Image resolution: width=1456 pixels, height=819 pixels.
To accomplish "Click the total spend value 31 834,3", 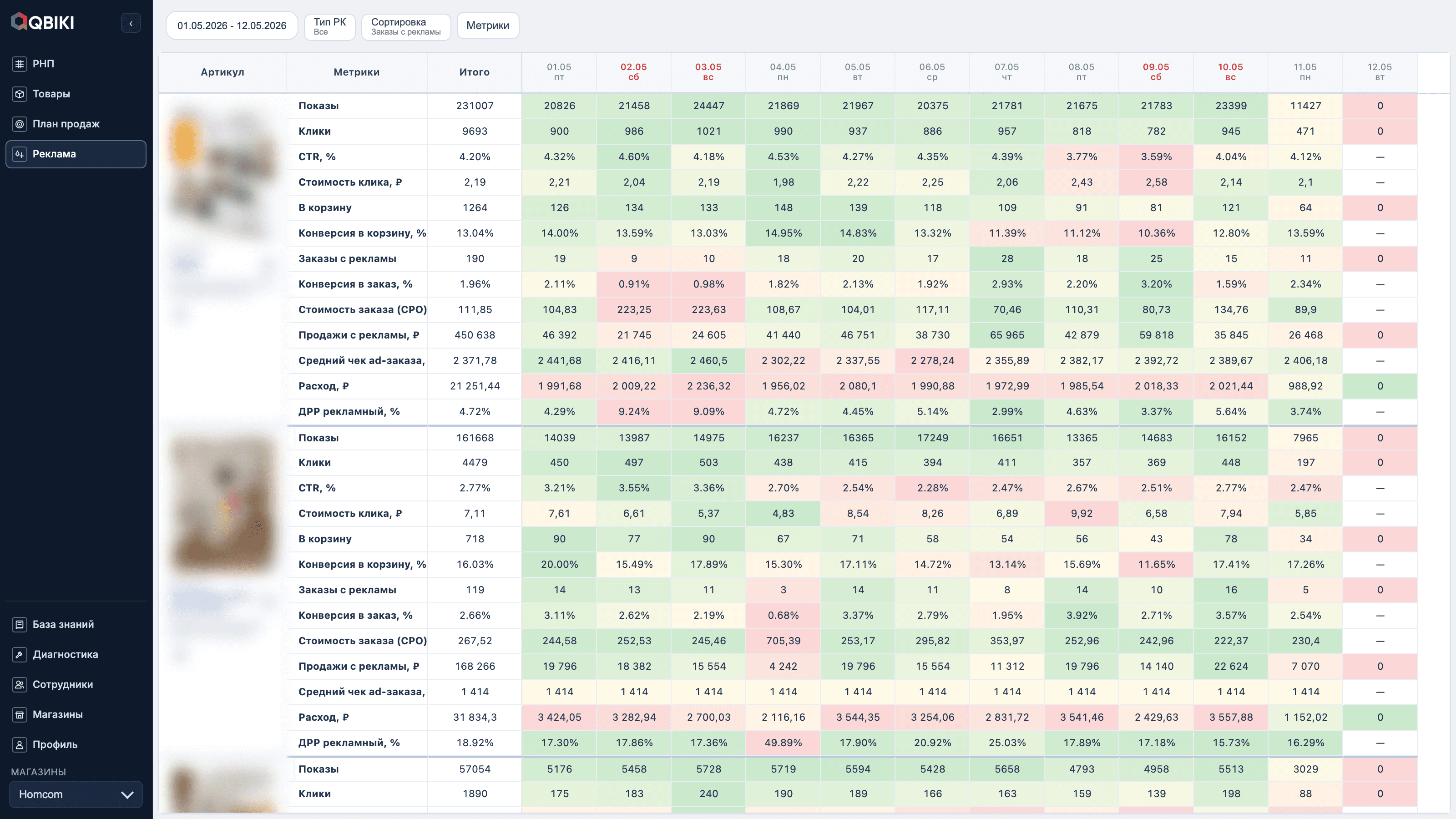I will (475, 717).
